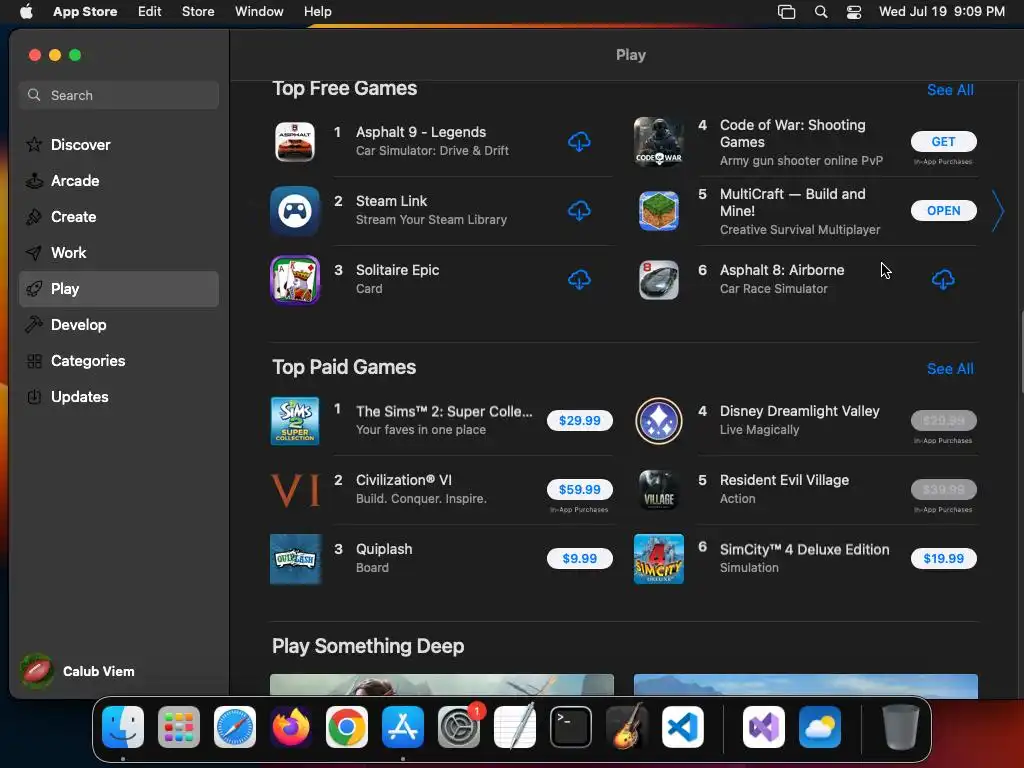Click the vertical scrollbar on right edge
Screen dimensions: 1024x768
[1020, 353]
